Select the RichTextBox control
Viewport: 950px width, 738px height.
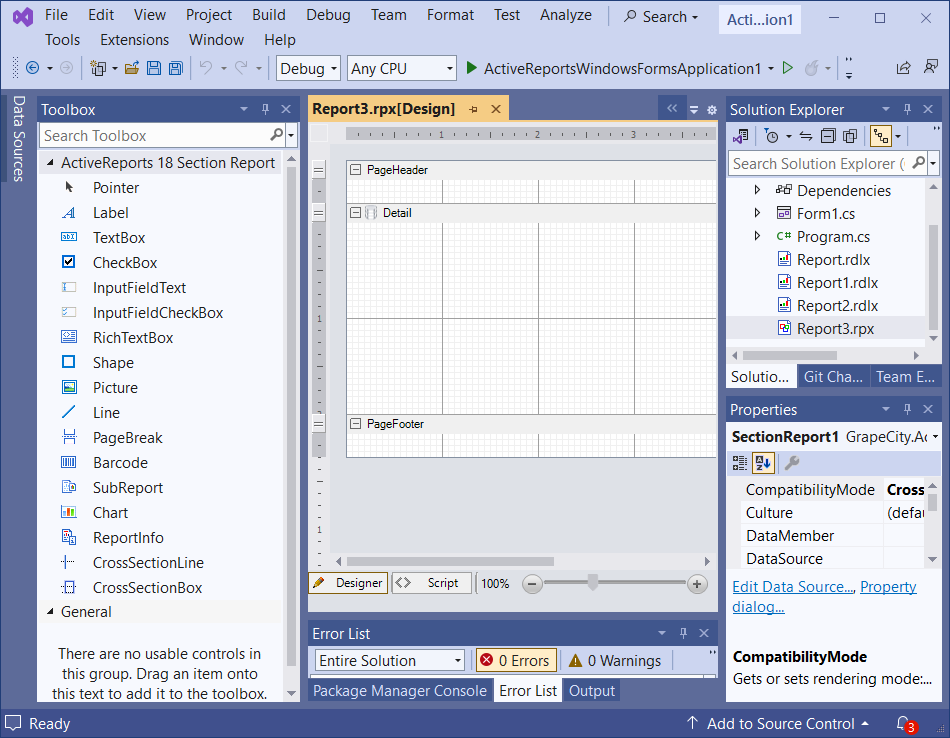133,337
